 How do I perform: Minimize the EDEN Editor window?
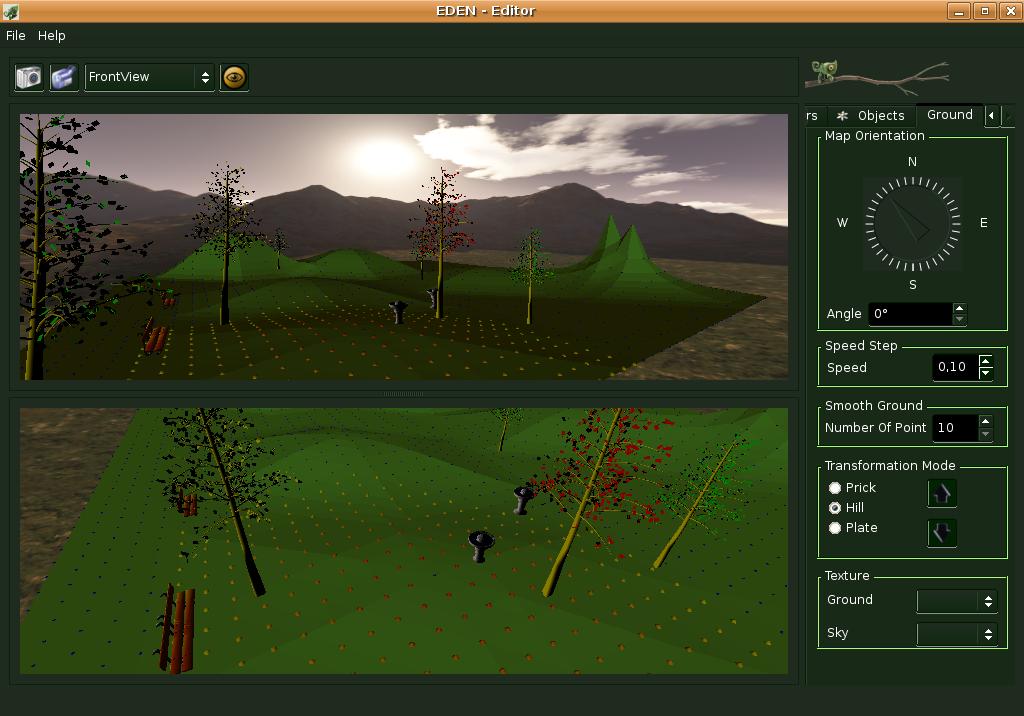[959, 11]
